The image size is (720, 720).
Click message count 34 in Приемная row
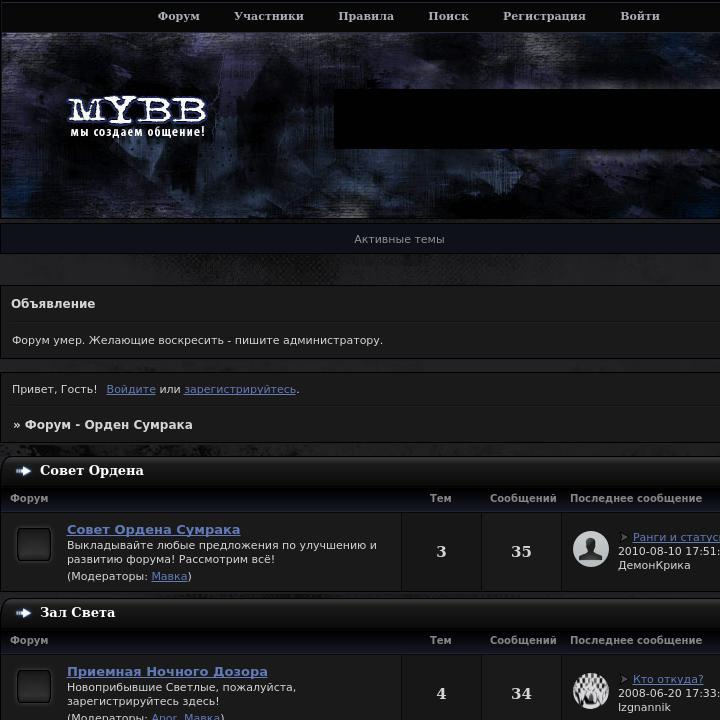pos(521,694)
